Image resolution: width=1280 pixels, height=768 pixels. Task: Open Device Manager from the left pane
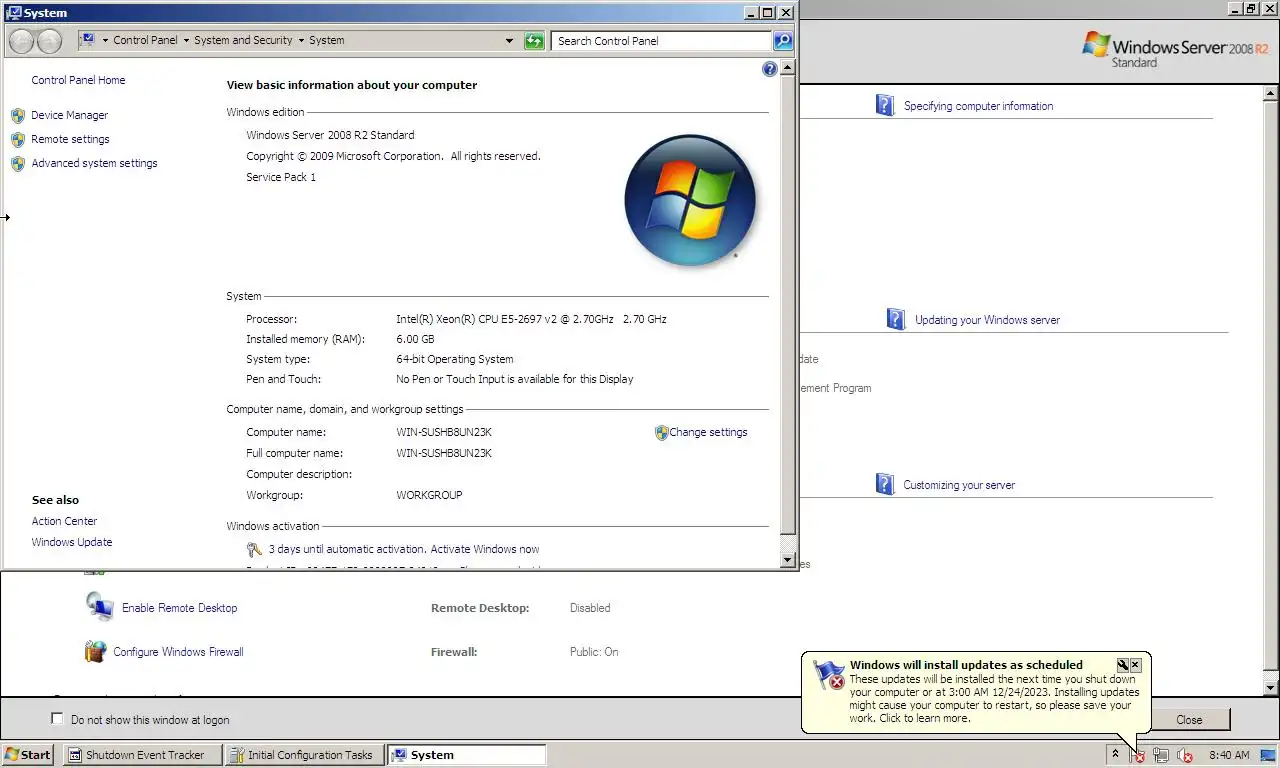click(x=69, y=115)
